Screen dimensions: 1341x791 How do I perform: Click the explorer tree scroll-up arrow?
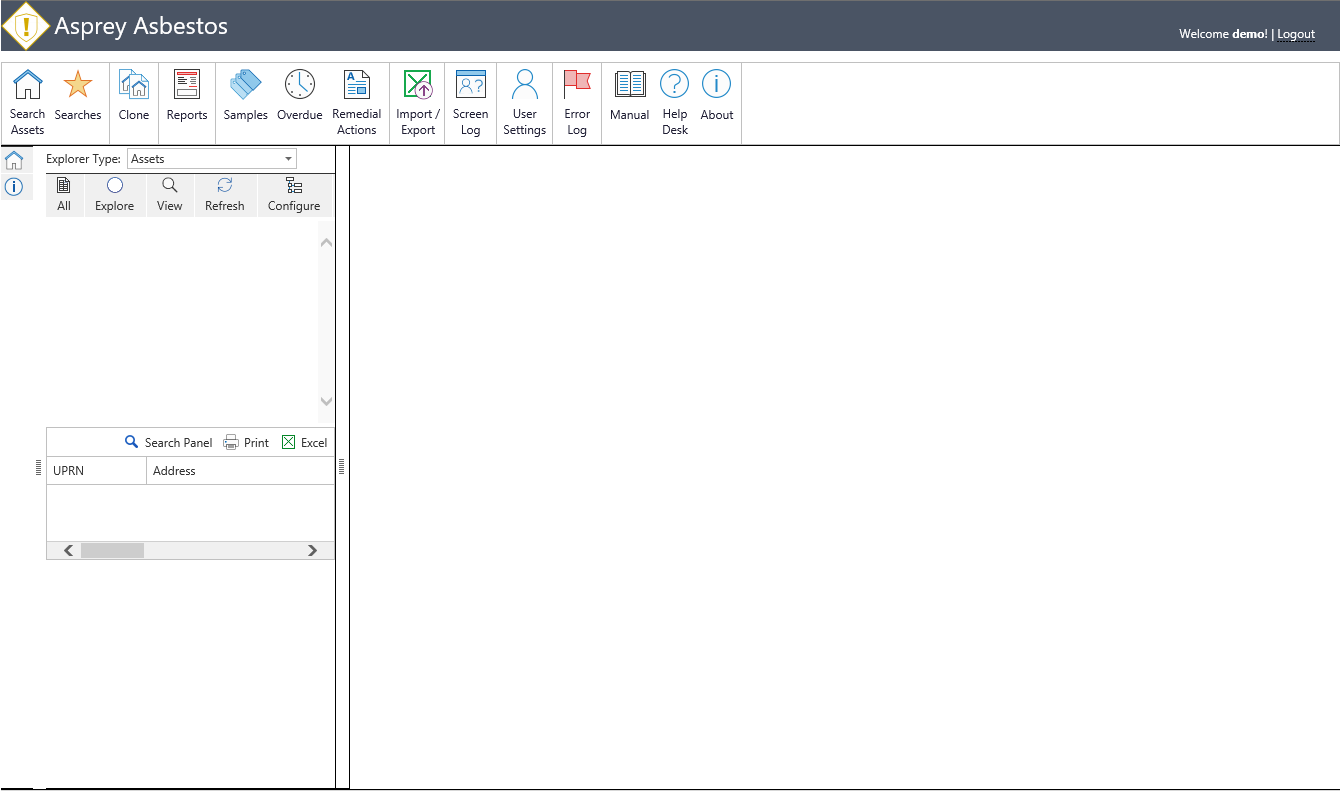click(326, 243)
